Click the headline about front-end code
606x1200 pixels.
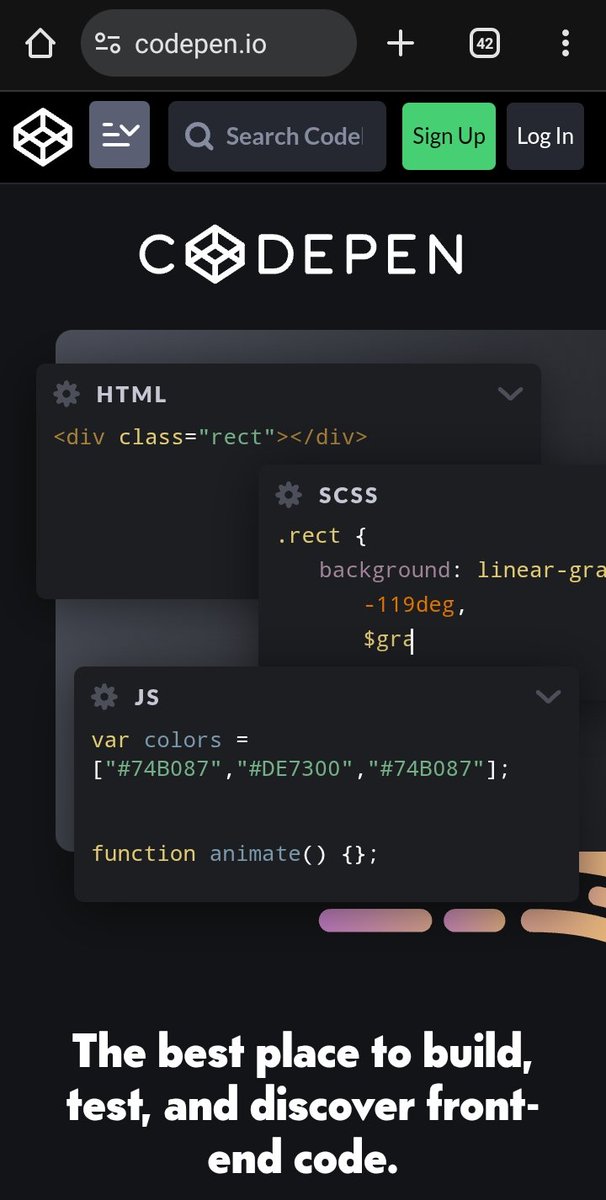(303, 1107)
